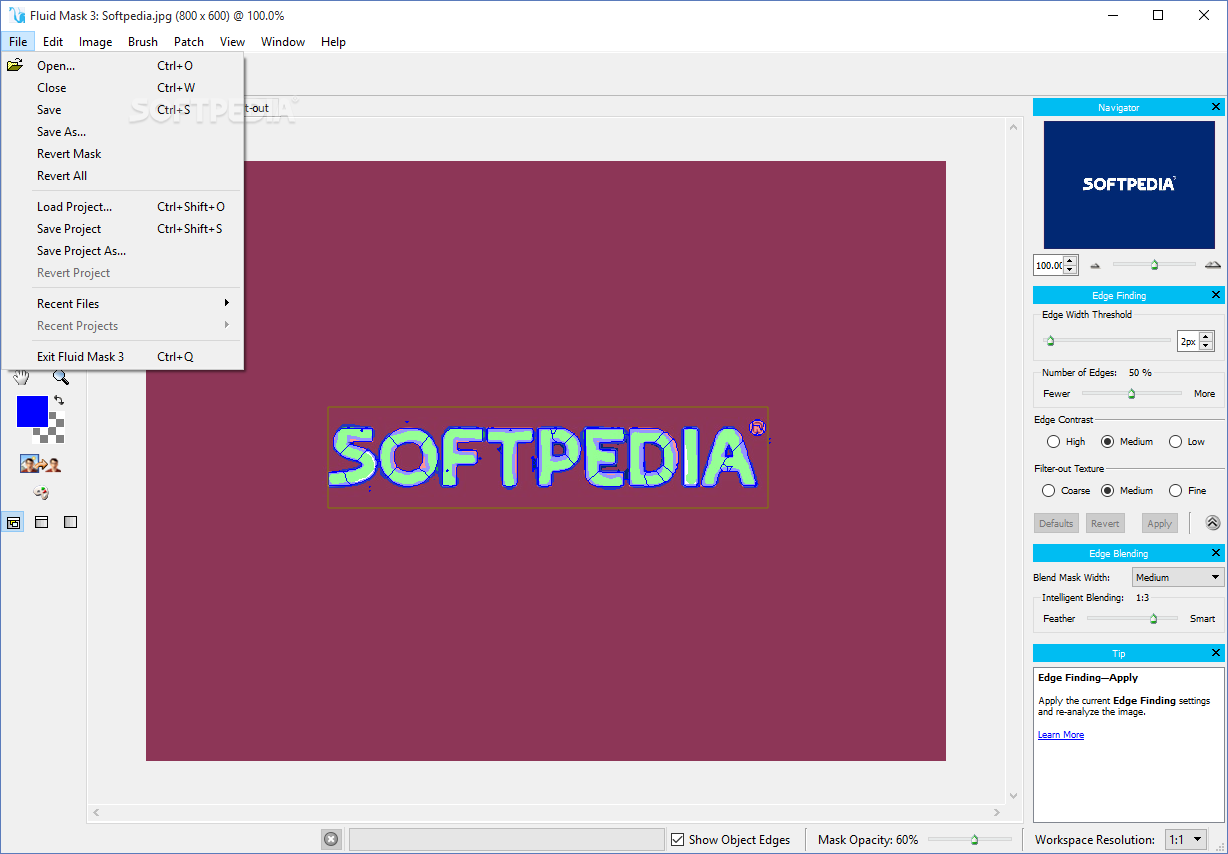Select Coarse filter-out texture
Screen dimensions: 1228x854
1048,490
